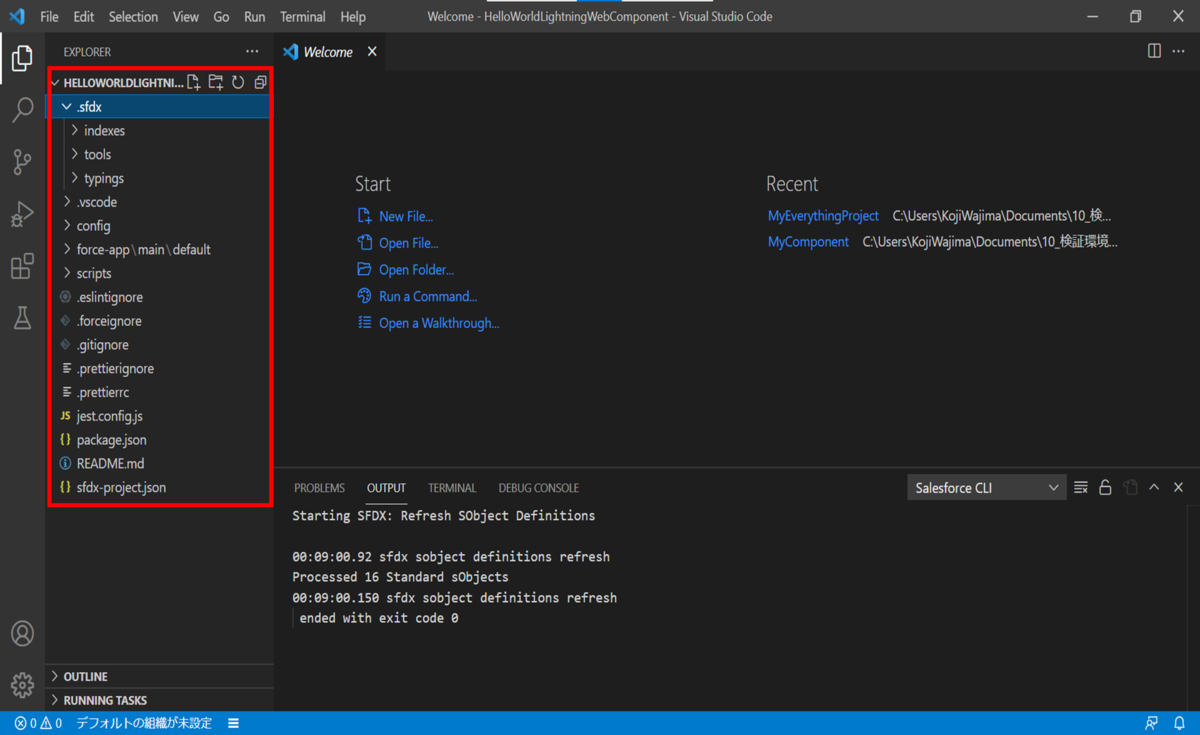Toggle output scroll lock
The height and width of the screenshot is (735, 1200).
point(1105,488)
